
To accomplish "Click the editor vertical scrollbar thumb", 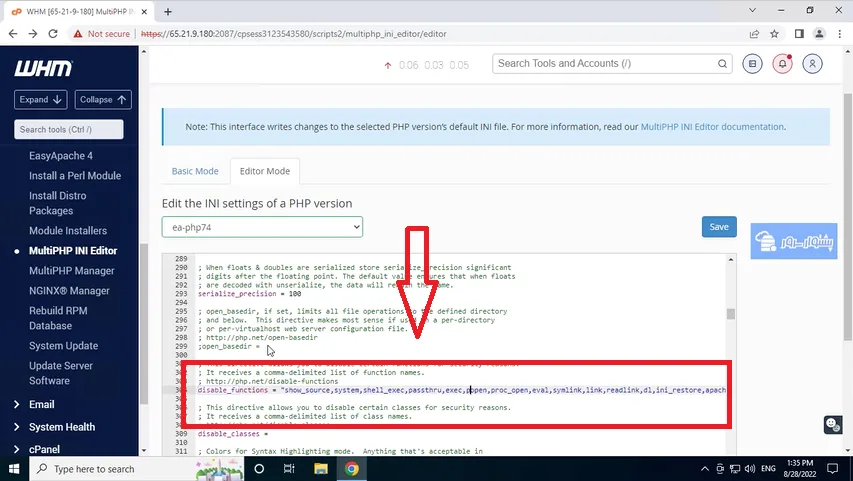I will [731, 314].
